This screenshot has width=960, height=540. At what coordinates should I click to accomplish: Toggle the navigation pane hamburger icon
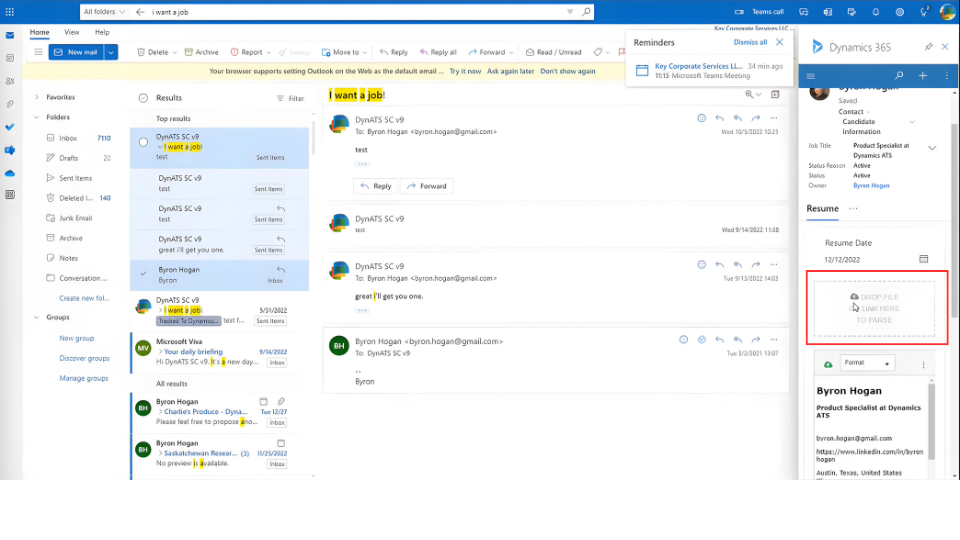(38, 52)
